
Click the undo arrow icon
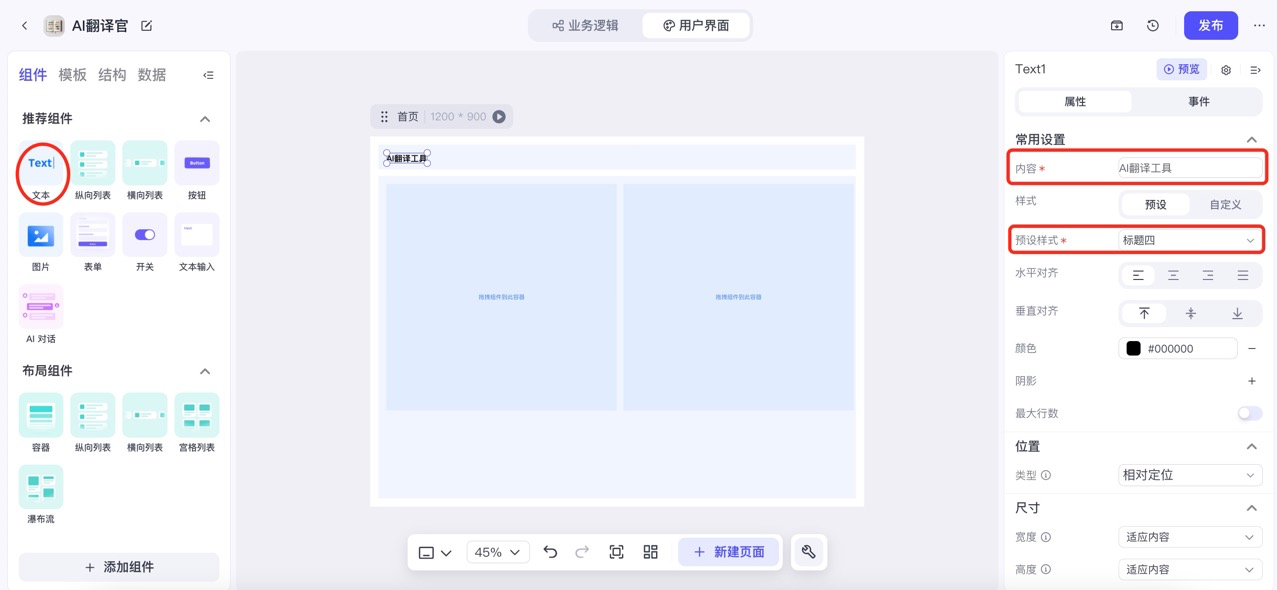(x=551, y=551)
